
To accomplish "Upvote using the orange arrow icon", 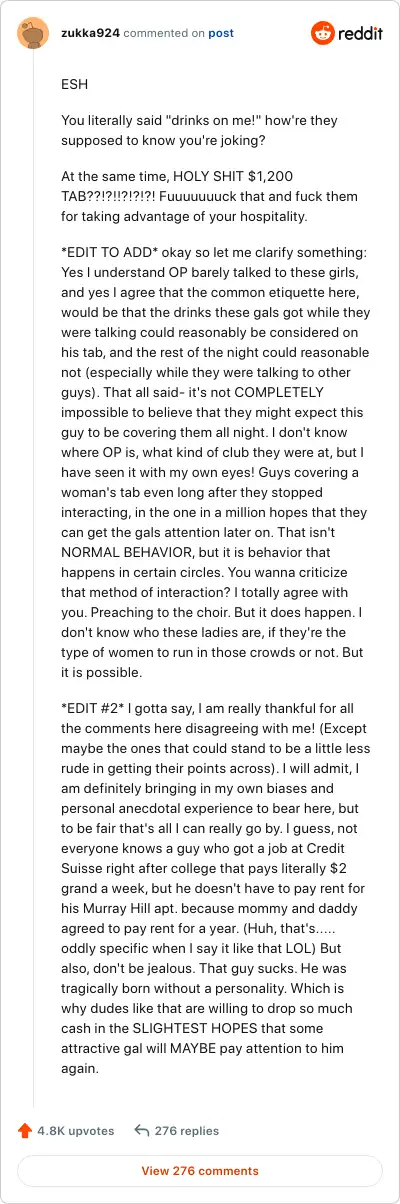I will coord(25,1131).
